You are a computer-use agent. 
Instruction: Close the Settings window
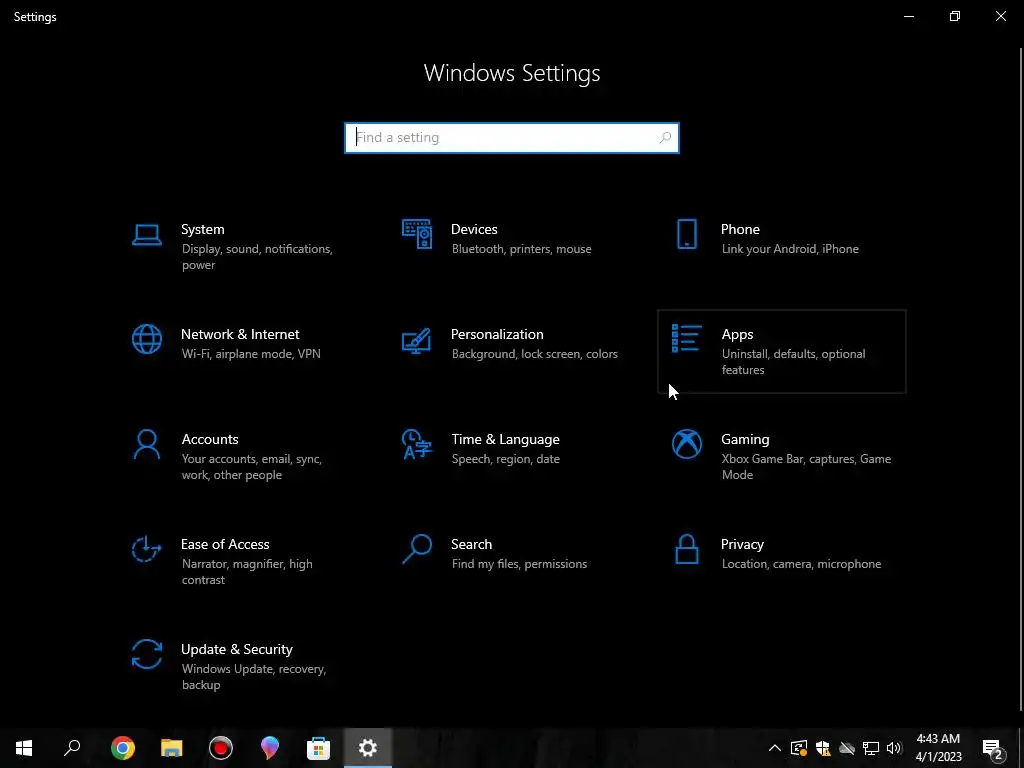click(1000, 16)
